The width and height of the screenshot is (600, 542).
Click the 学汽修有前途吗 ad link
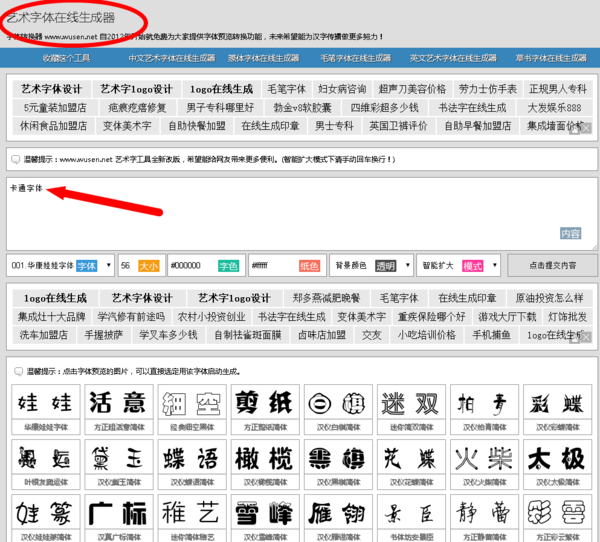click(131, 317)
